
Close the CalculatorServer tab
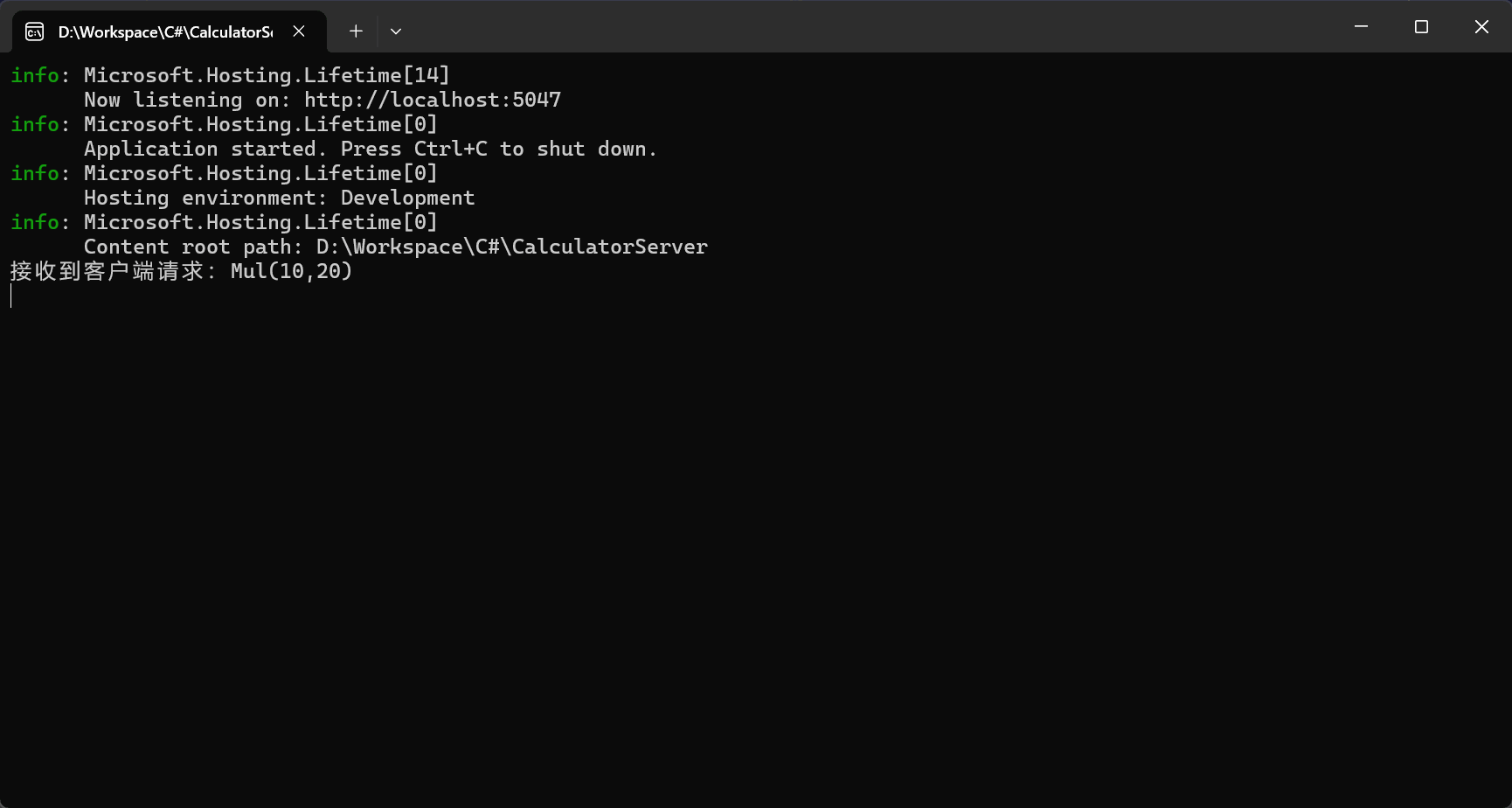point(299,31)
